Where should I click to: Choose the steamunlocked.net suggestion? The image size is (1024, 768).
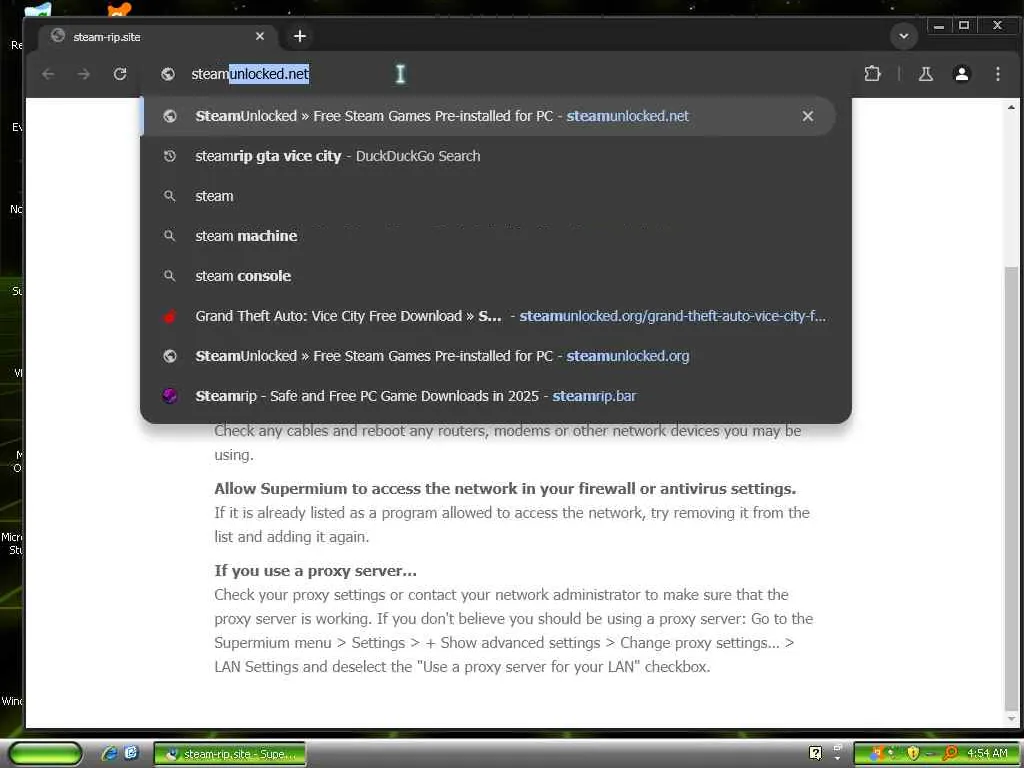pos(487,116)
